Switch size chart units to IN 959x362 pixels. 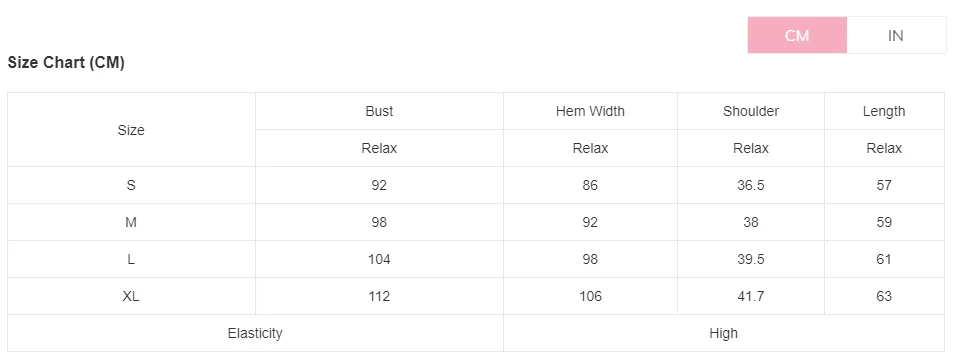coord(896,35)
